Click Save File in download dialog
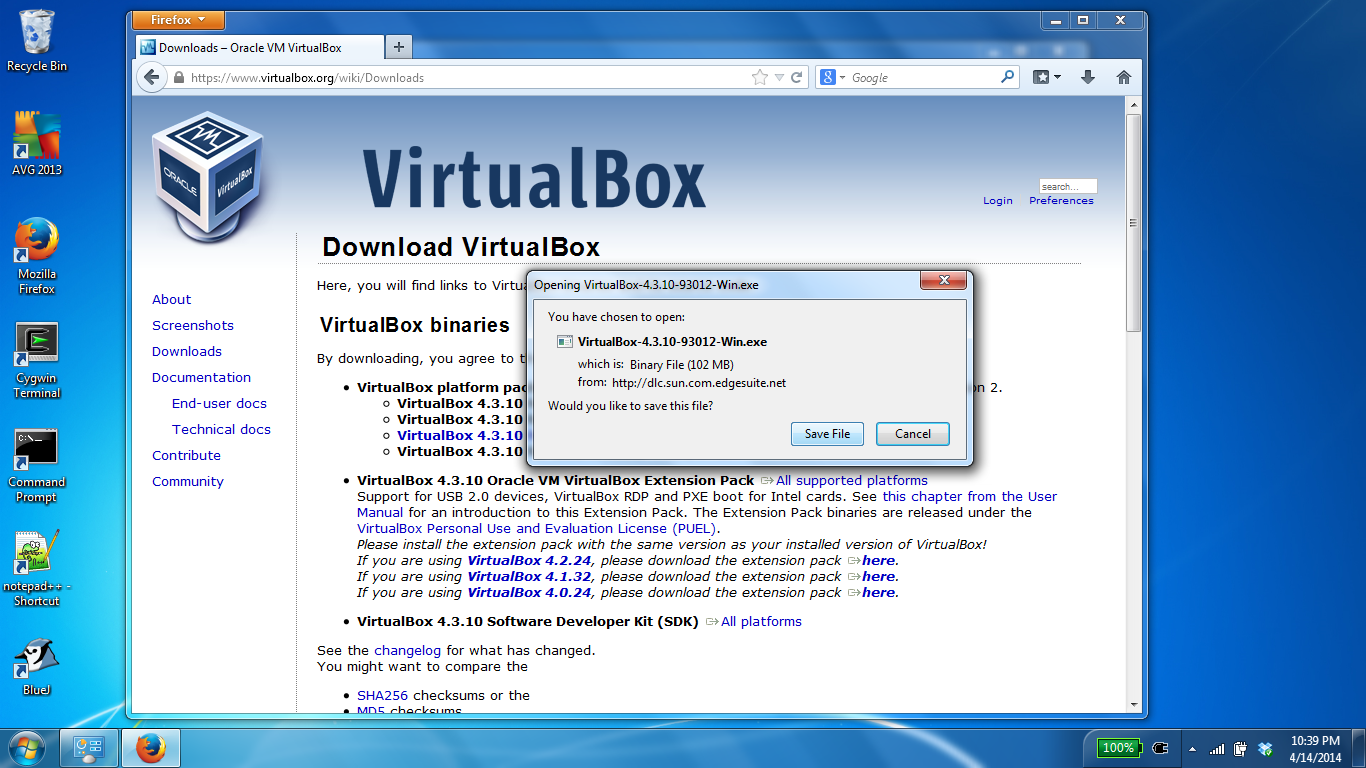The height and width of the screenshot is (768, 1366). [x=827, y=434]
